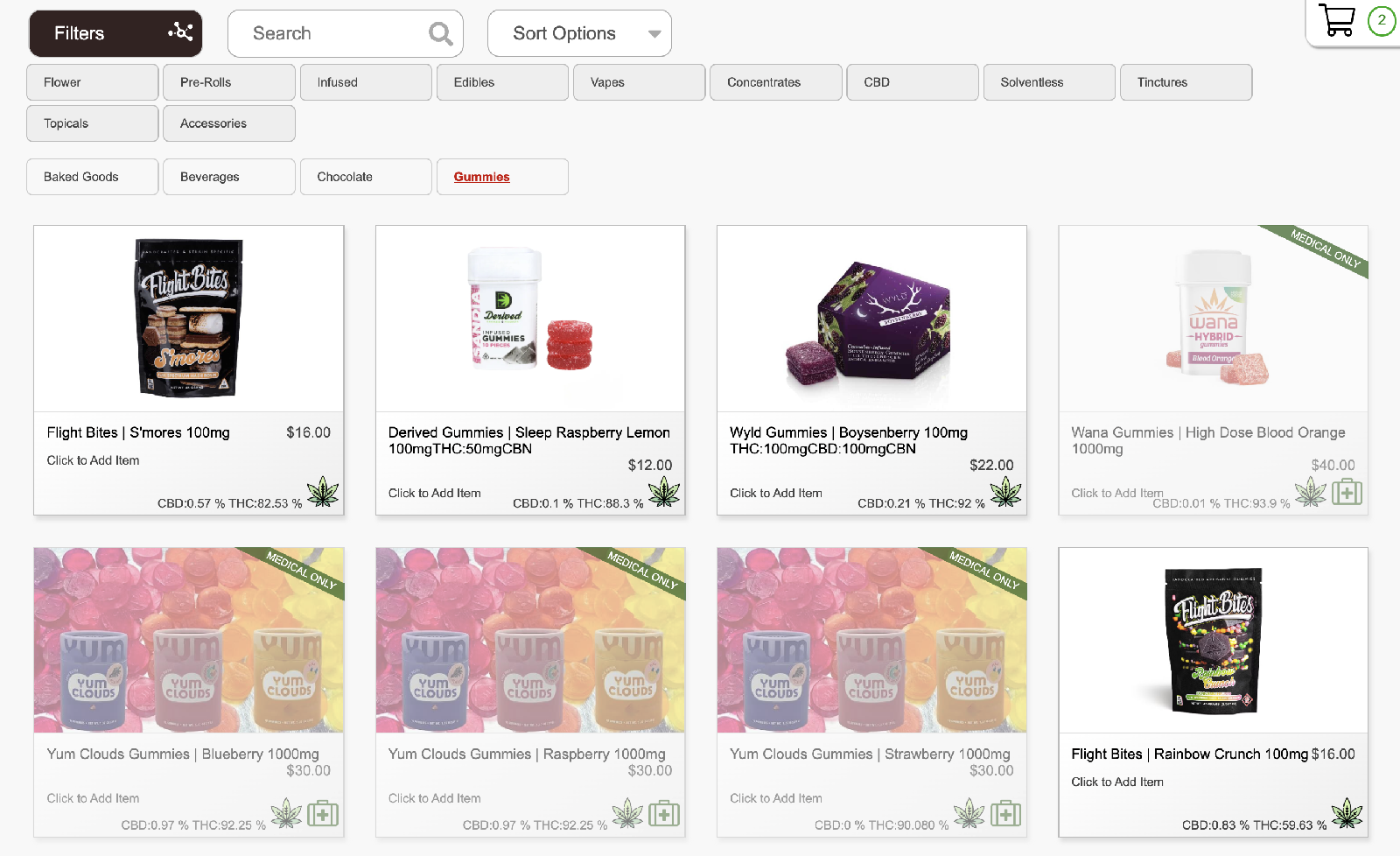Viewport: 1400px width, 856px height.
Task: Choose the Chocolate subcategory
Action: [365, 177]
